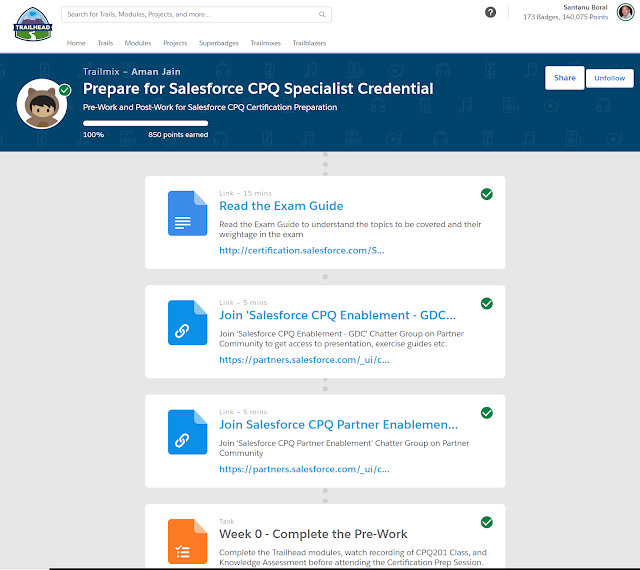Click the document icon for Read the Exam Guide
Screen dimensions: 640x570
point(187,213)
